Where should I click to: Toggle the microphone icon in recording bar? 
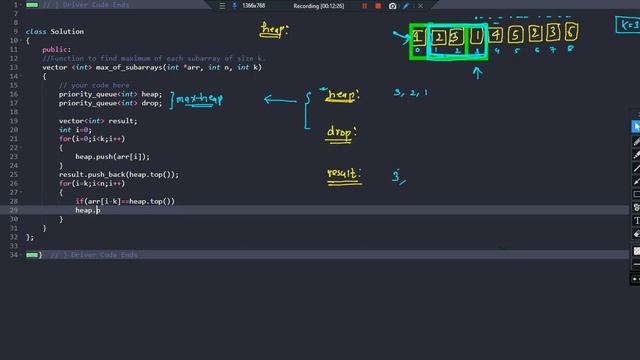click(234, 6)
